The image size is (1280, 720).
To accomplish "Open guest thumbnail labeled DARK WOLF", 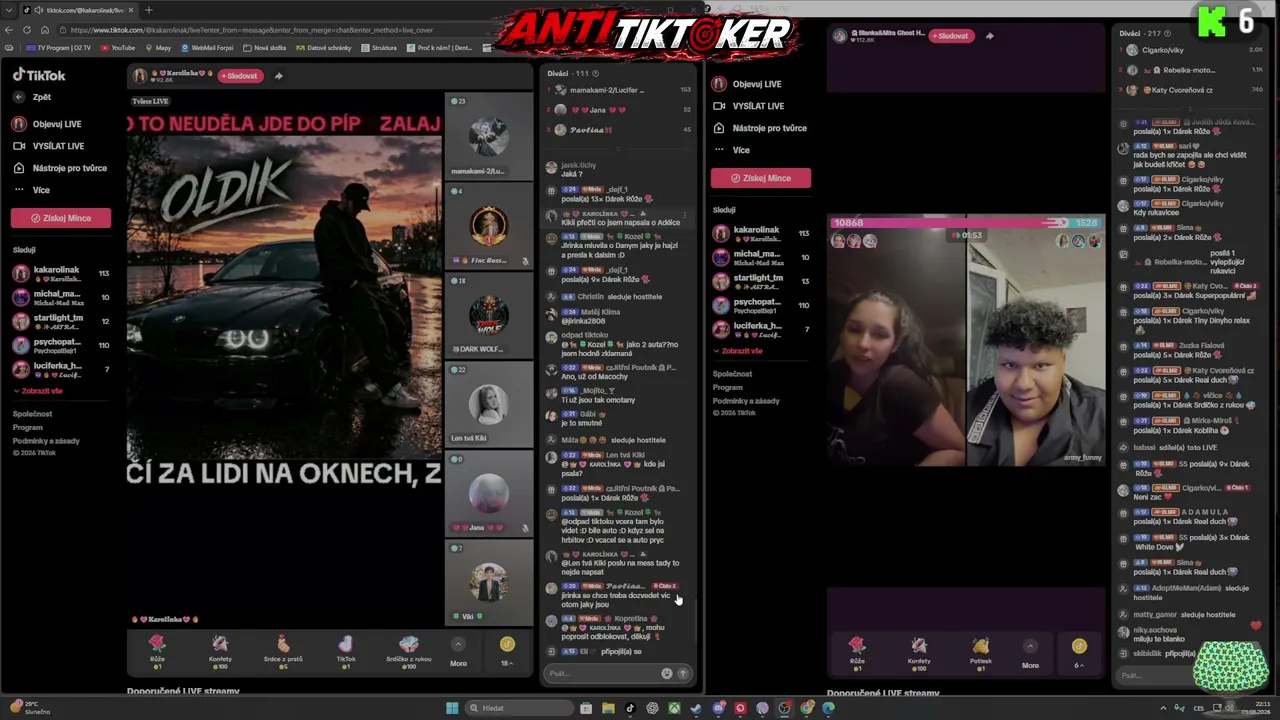I will (x=489, y=315).
